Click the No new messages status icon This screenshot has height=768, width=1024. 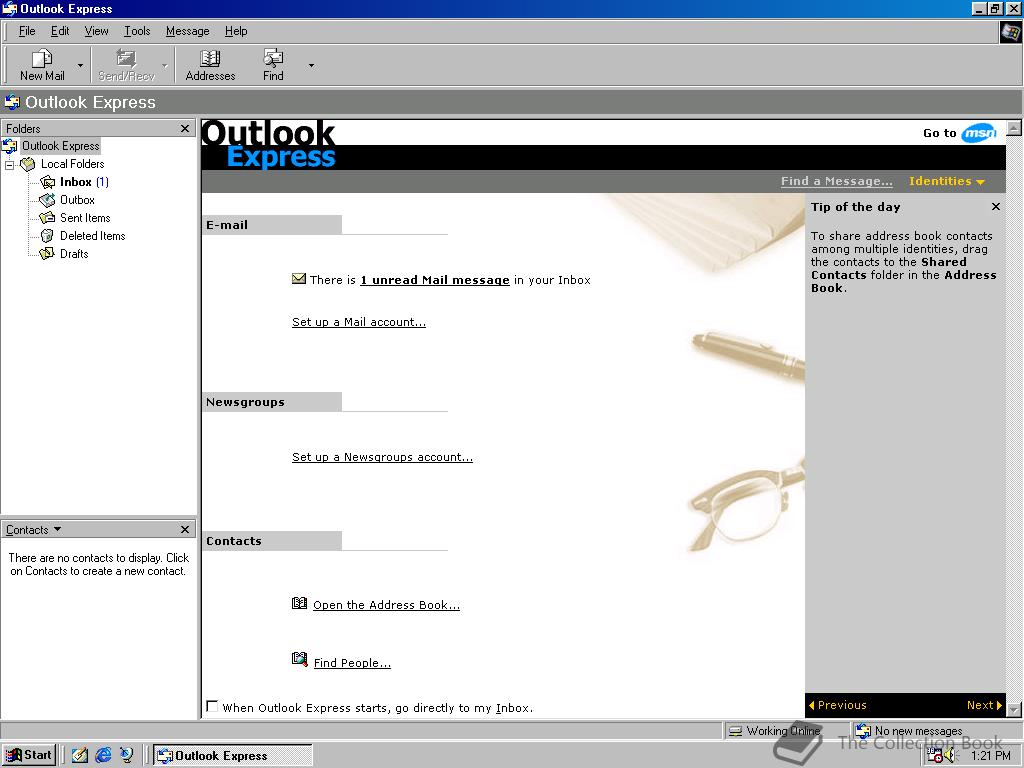(863, 730)
